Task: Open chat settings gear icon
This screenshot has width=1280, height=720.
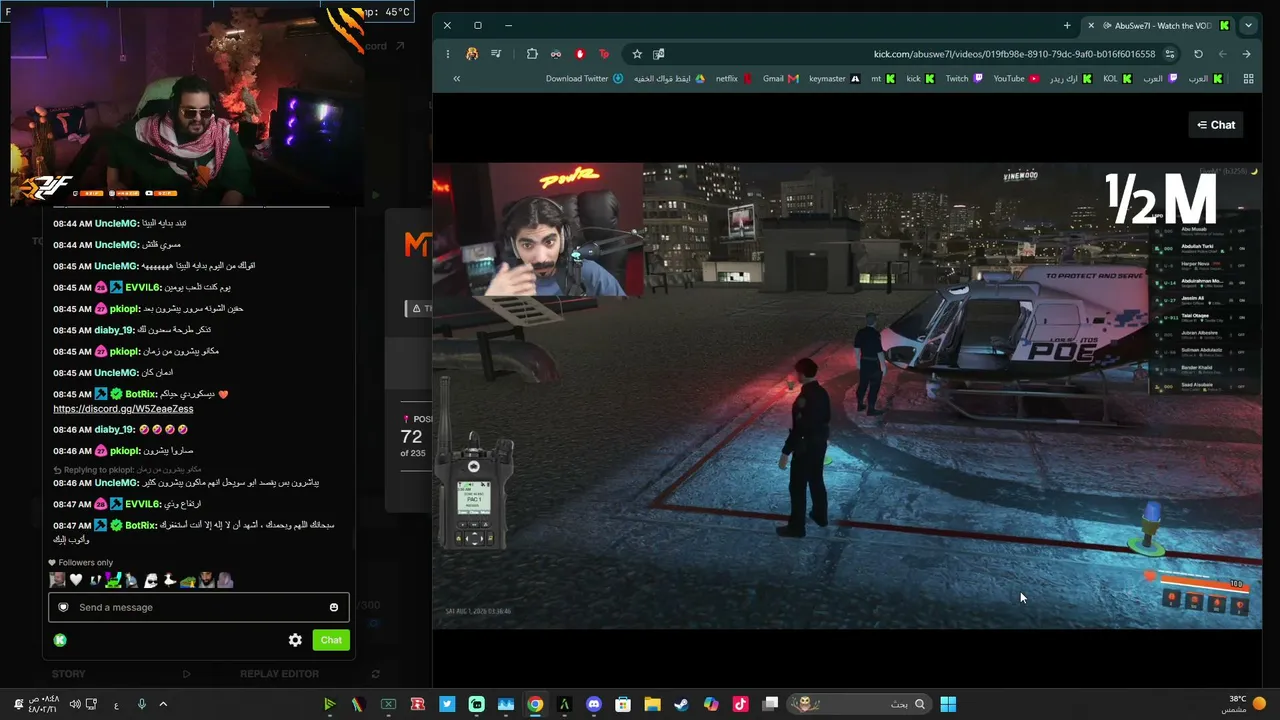Action: coord(295,640)
